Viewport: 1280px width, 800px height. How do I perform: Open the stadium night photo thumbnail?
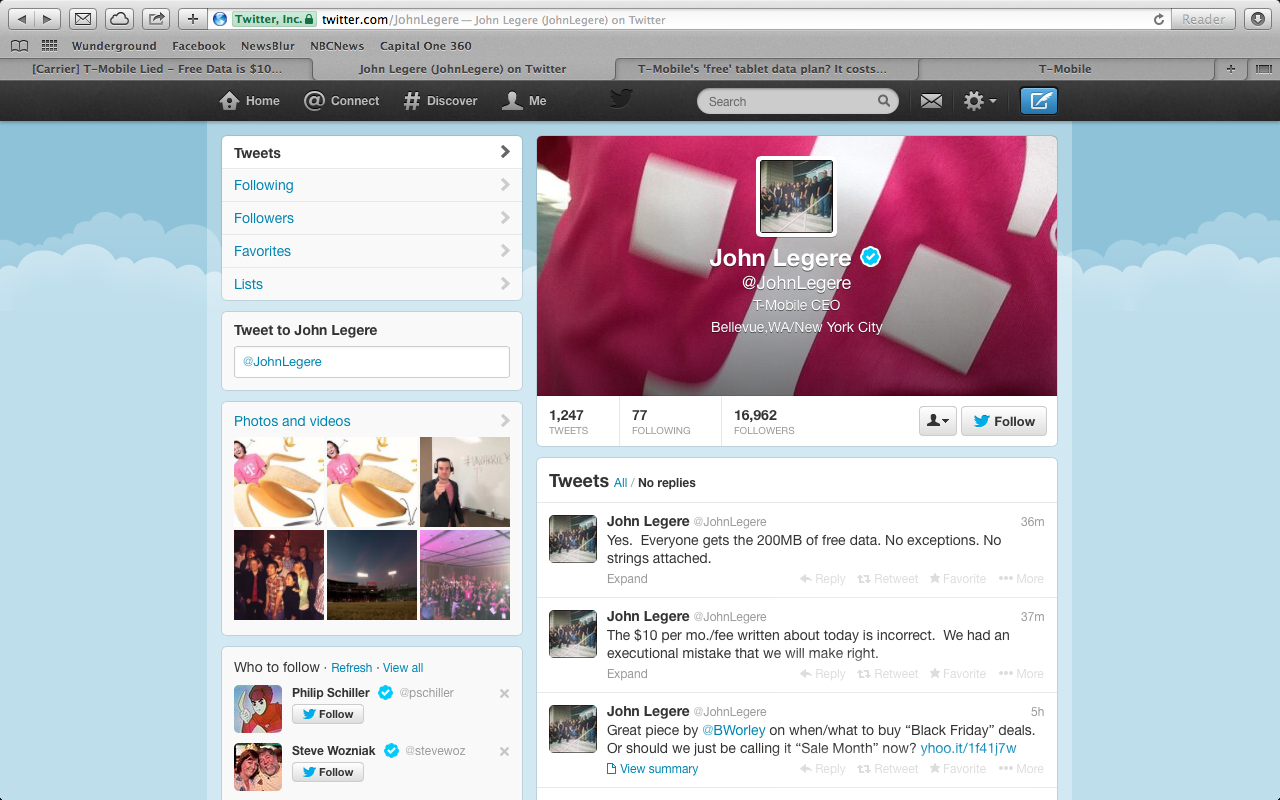pos(372,575)
